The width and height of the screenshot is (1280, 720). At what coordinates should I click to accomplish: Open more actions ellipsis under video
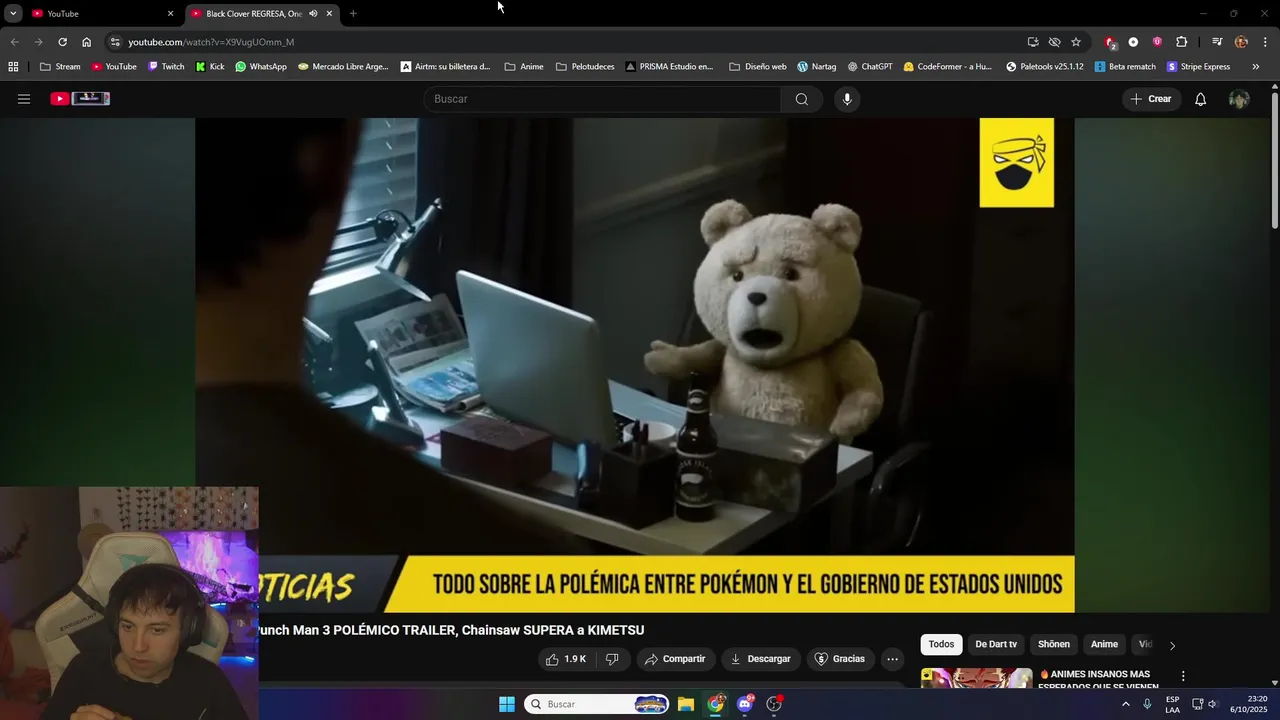(x=892, y=659)
